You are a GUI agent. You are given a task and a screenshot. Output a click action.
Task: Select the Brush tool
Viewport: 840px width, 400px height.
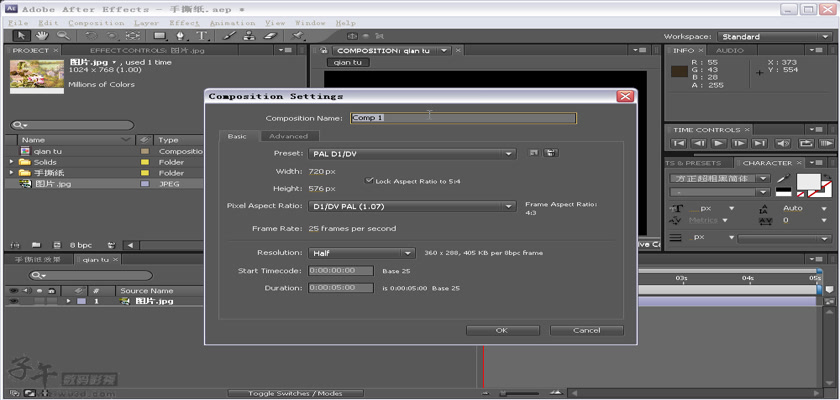[229, 36]
